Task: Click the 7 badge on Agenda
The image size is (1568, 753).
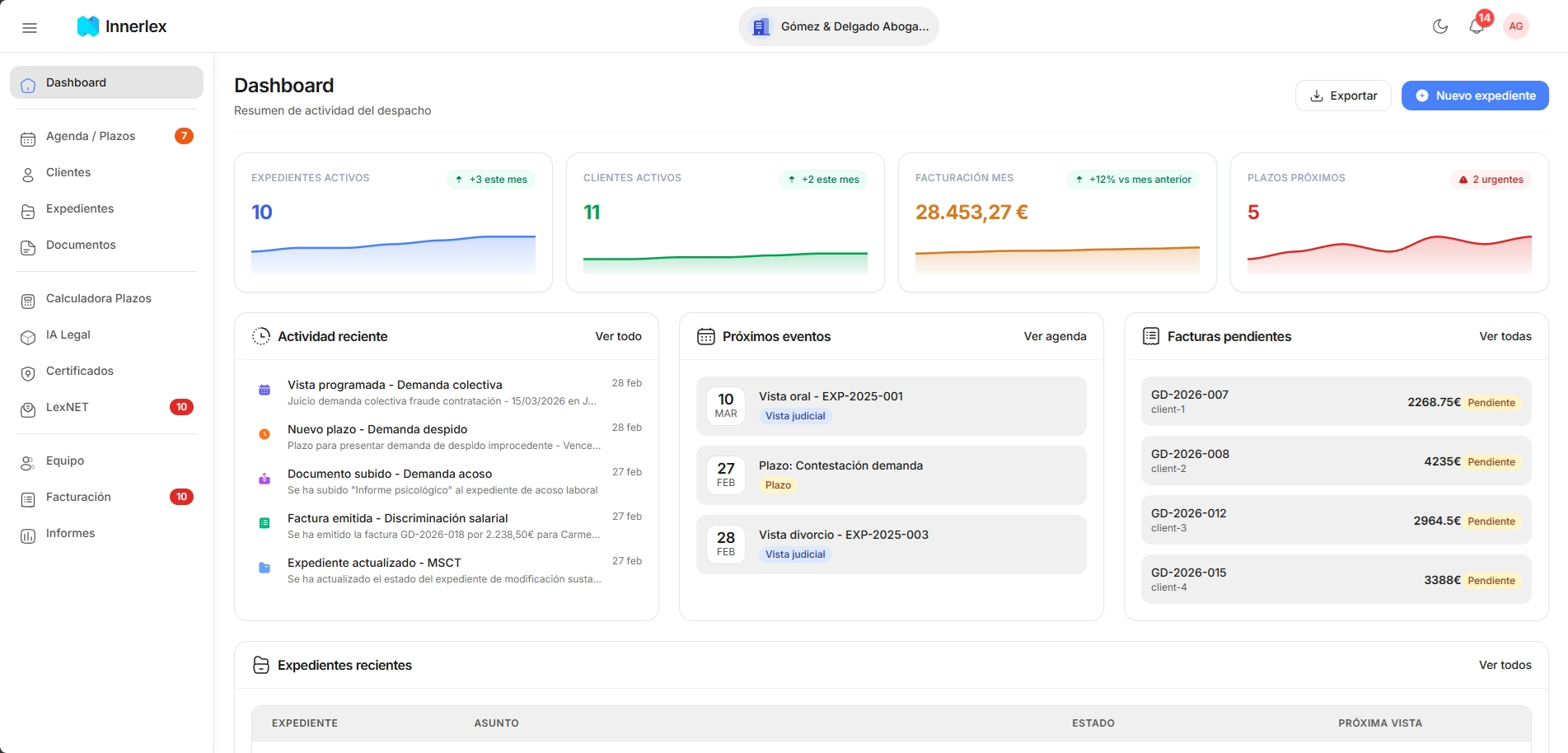Action: coord(184,136)
